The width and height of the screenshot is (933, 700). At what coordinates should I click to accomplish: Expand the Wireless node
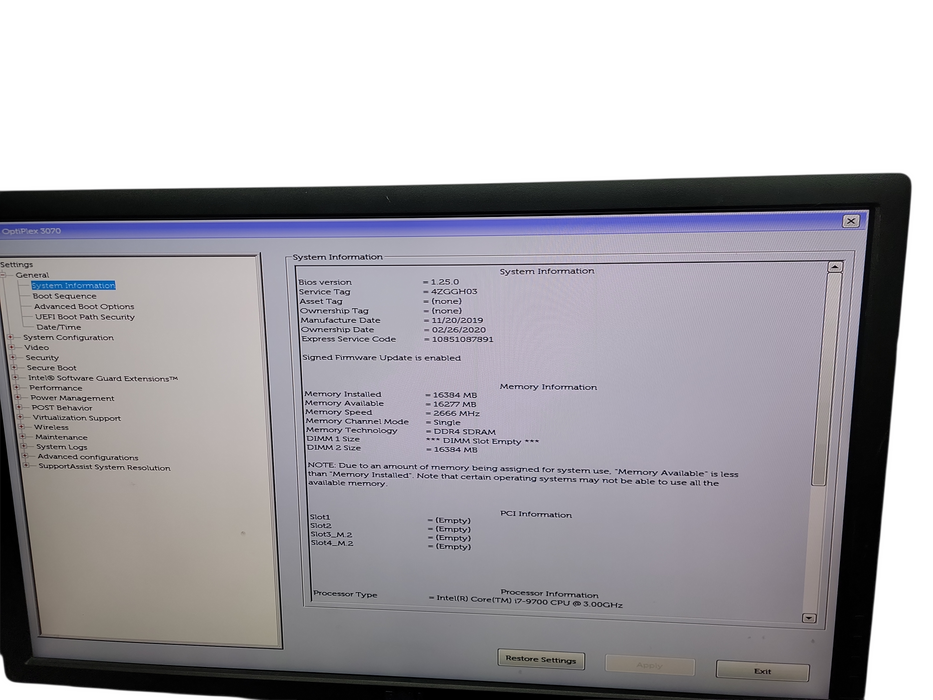click(x=21, y=427)
